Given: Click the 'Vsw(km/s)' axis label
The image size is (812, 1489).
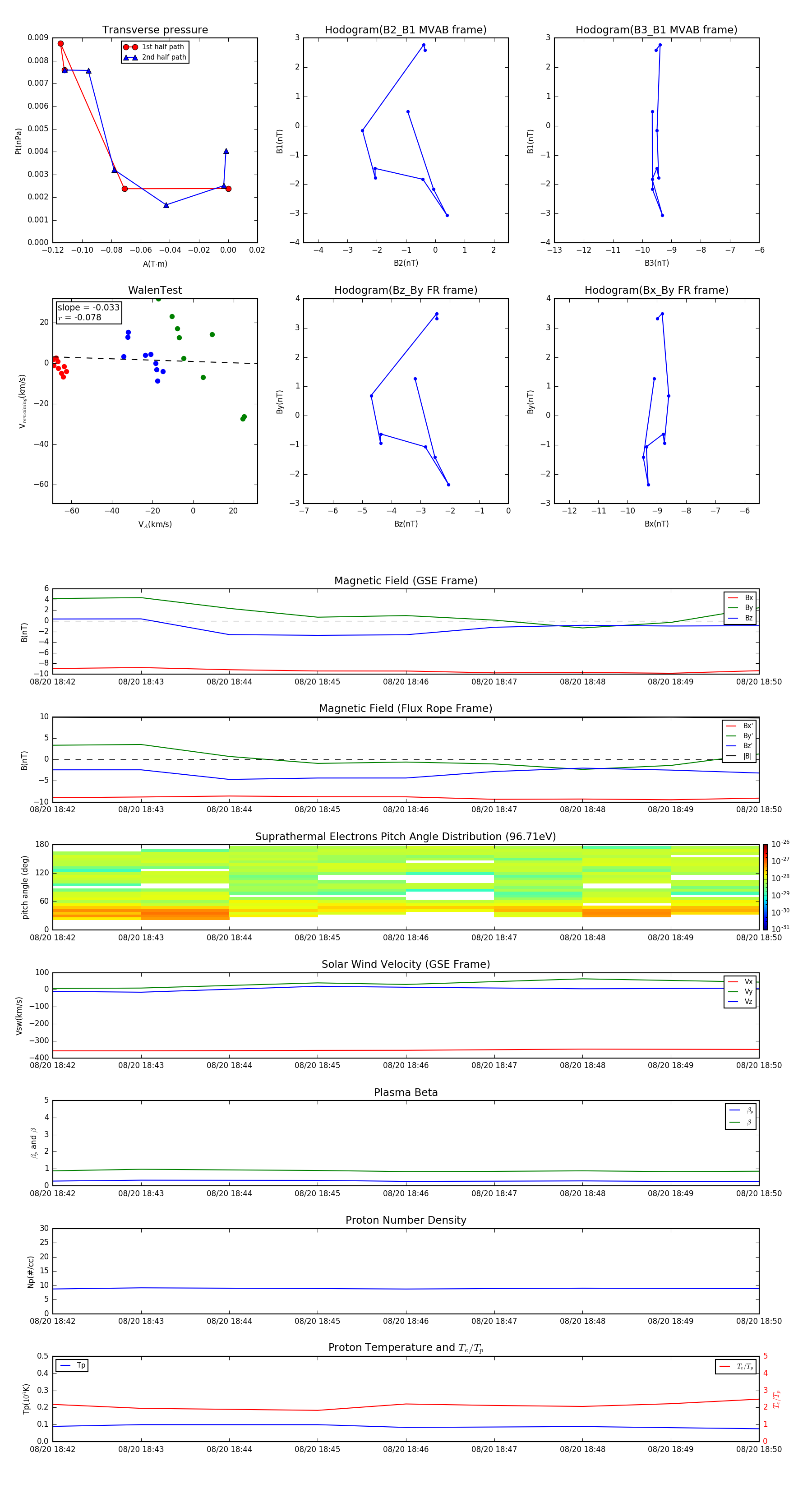Looking at the screenshot, I should click(19, 1015).
